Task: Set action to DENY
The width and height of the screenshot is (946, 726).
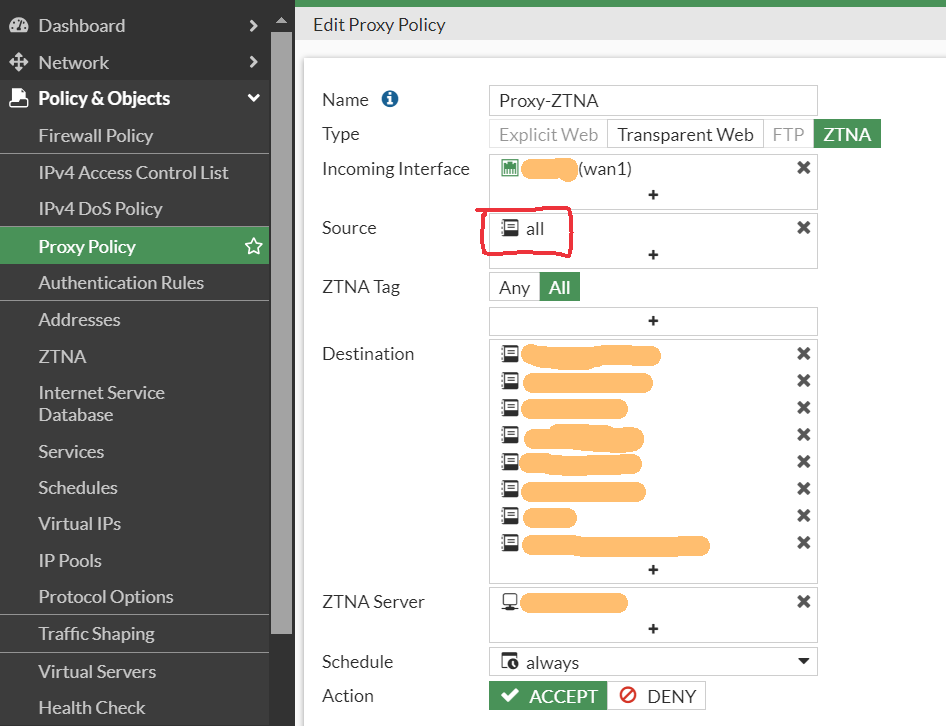Action: [x=656, y=696]
